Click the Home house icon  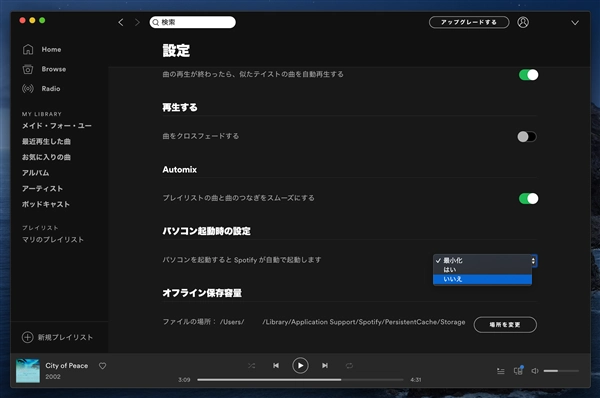tap(28, 49)
